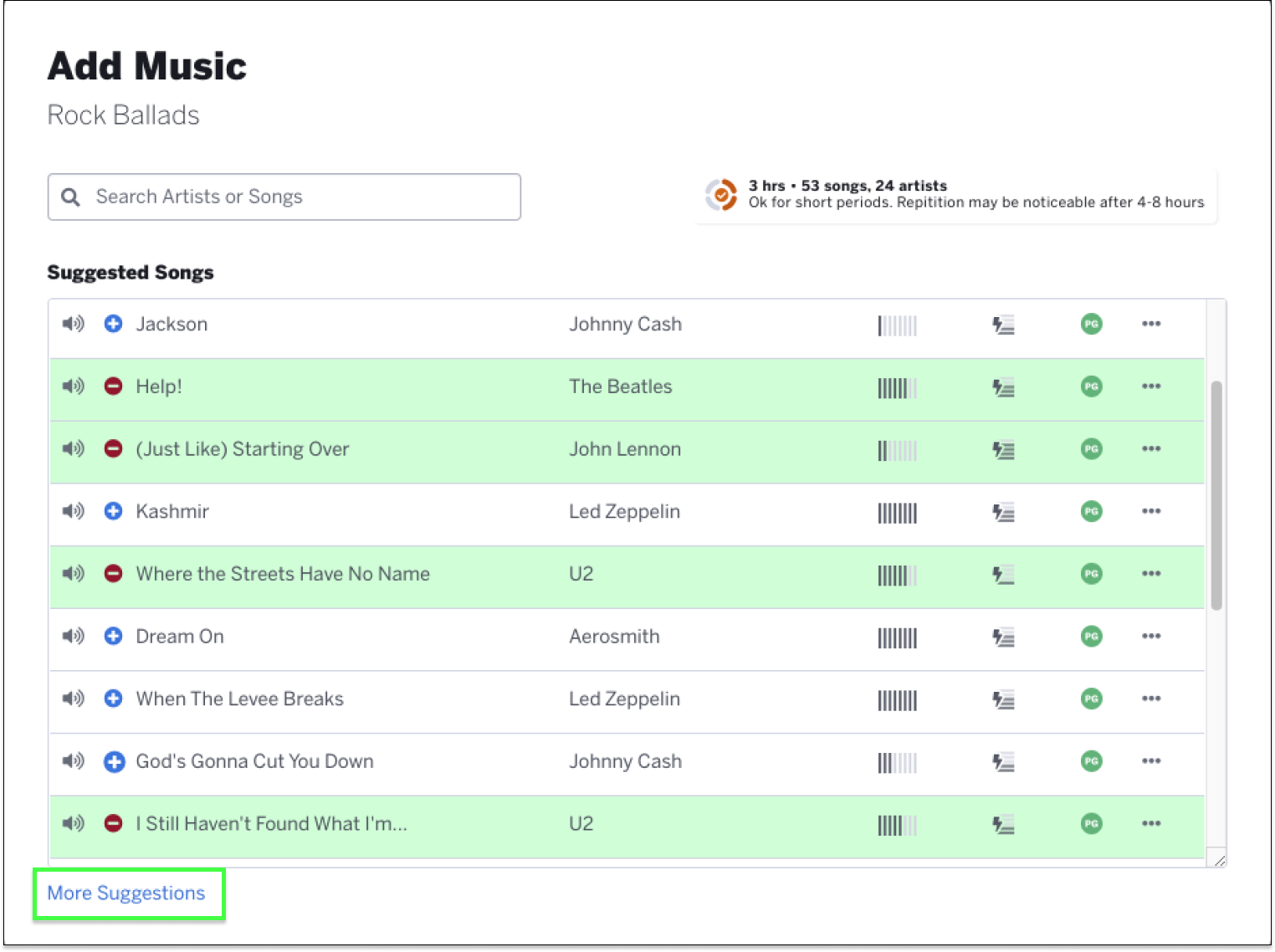
Task: Click lyrics icon for God's Gonna Cut You Down
Action: [x=1003, y=762]
